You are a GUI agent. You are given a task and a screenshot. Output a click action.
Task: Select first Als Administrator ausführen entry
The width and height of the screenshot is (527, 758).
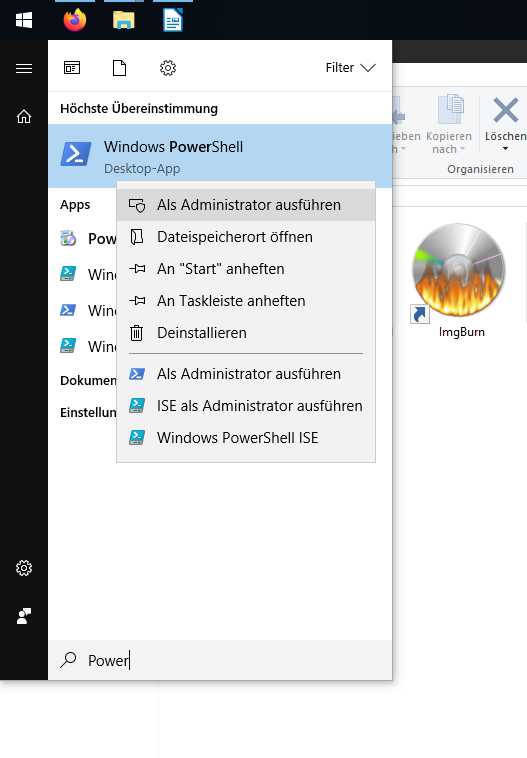[246, 205]
